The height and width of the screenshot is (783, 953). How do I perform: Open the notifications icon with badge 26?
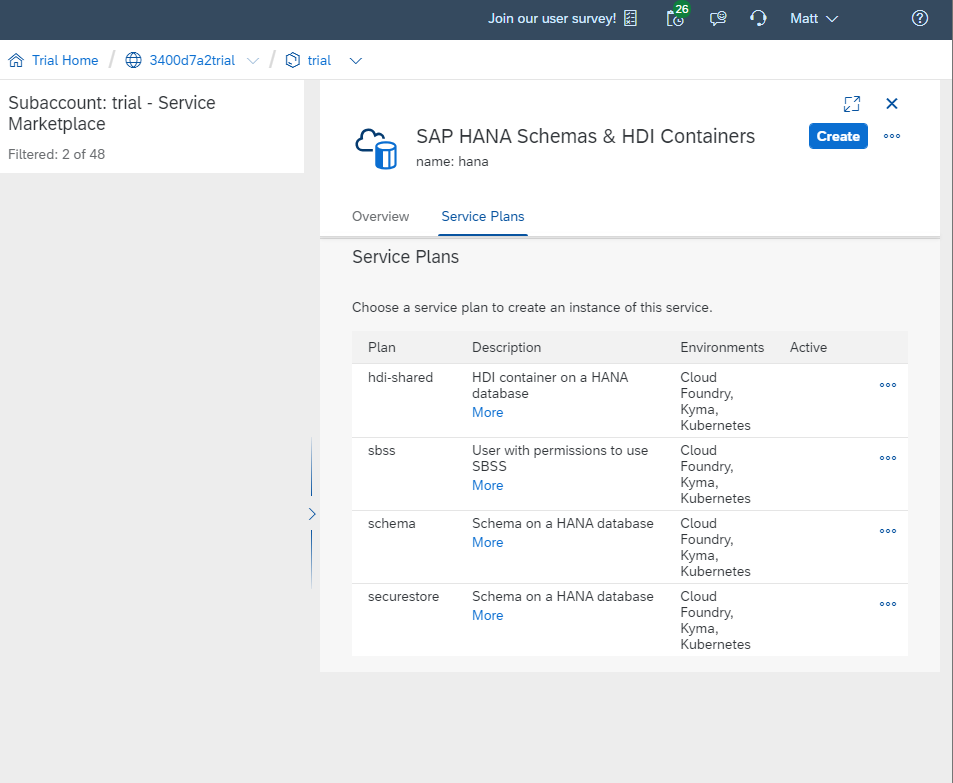pyautogui.click(x=676, y=18)
